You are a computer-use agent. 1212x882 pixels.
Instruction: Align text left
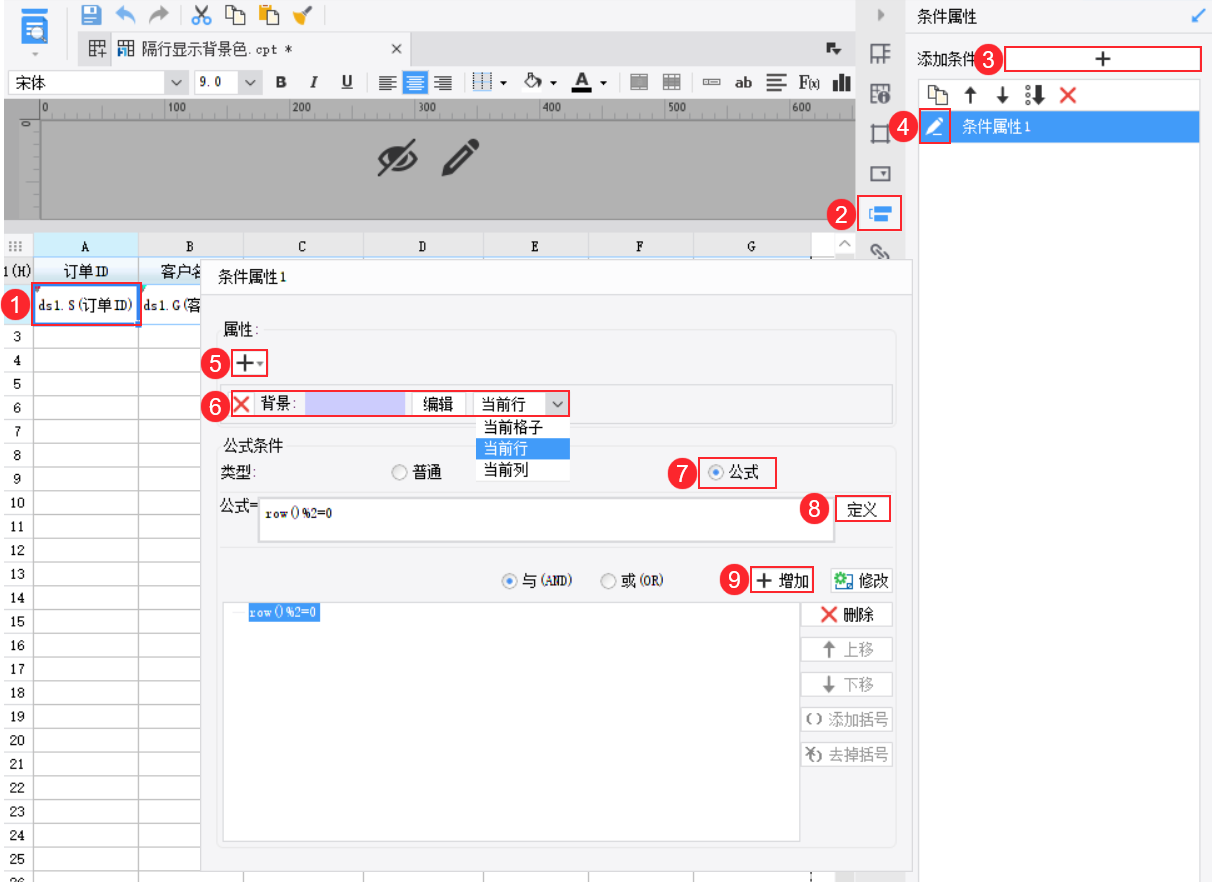click(x=388, y=83)
